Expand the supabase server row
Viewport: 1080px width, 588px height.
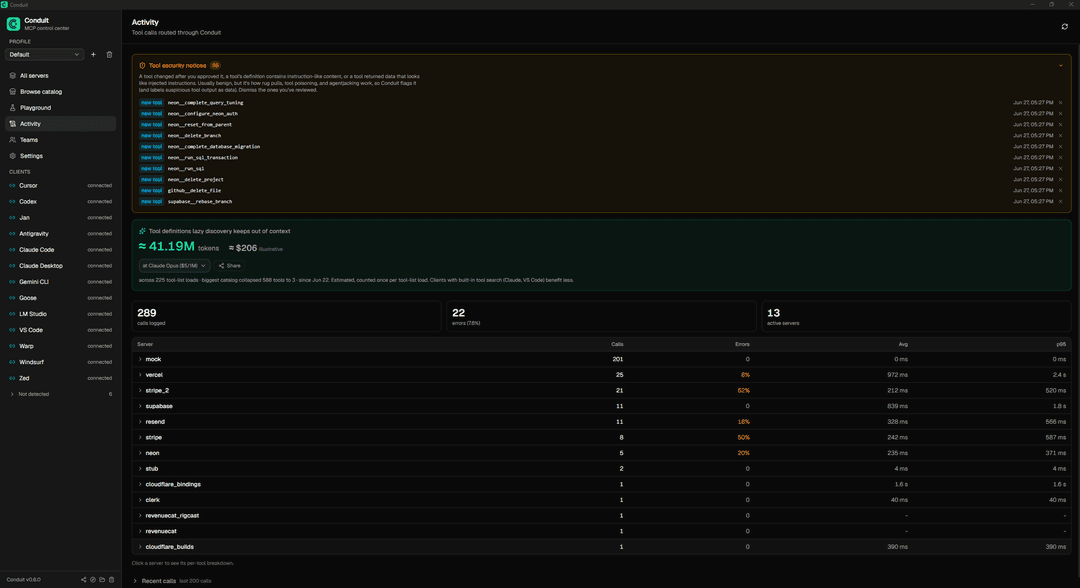click(x=599, y=406)
